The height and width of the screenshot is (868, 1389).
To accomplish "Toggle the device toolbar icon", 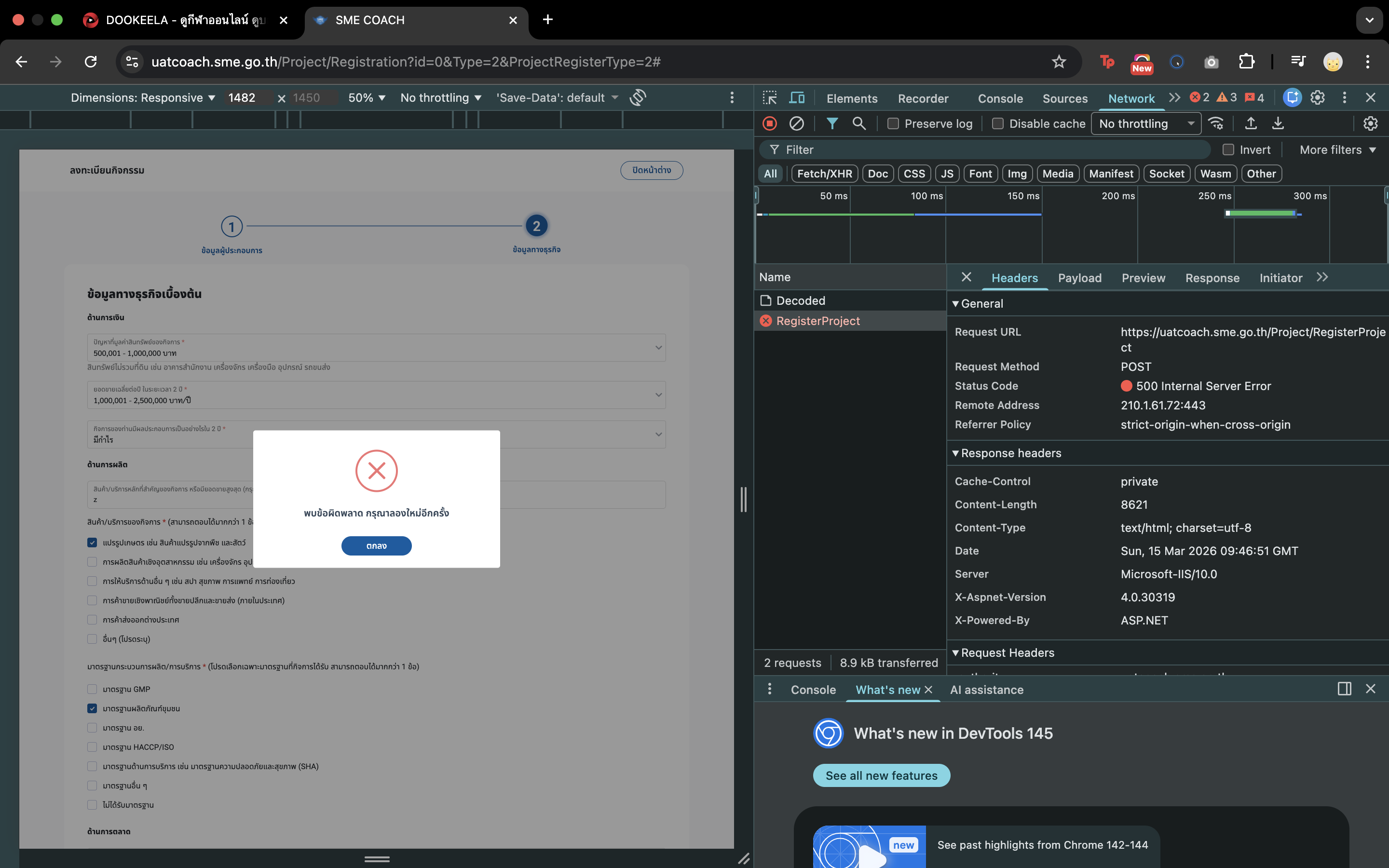I will 797,97.
